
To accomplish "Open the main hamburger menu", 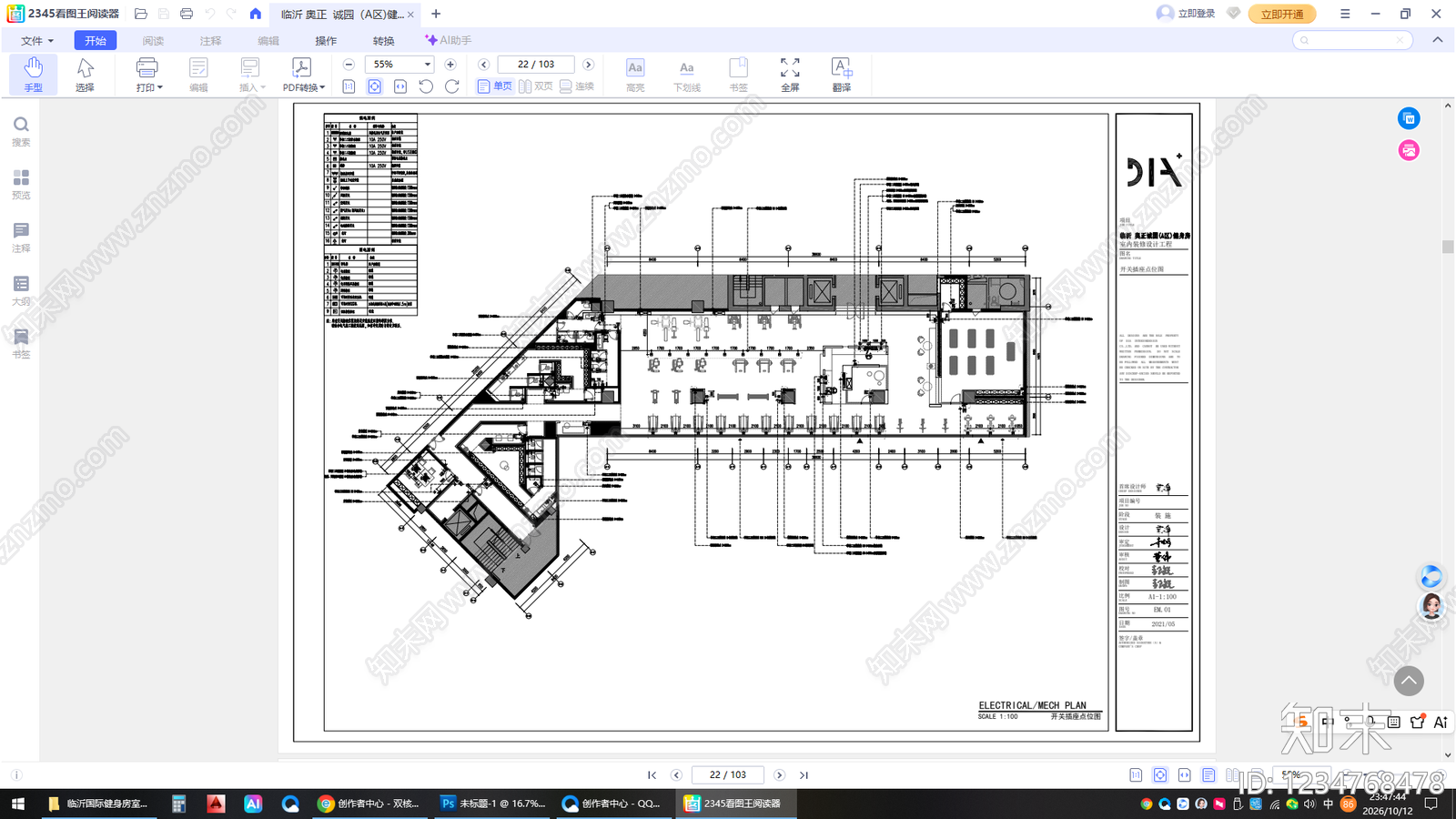I will [x=1345, y=14].
